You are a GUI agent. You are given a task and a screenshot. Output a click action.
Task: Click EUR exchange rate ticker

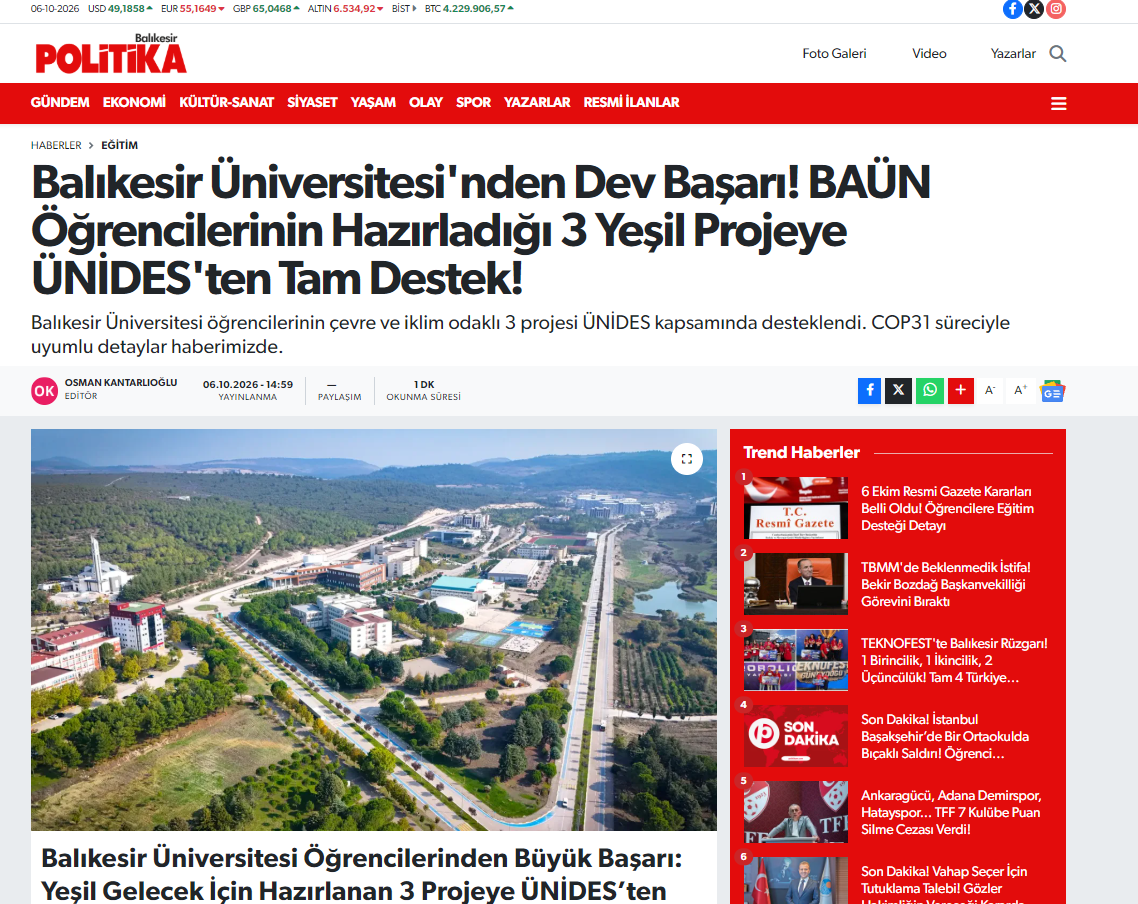pyautogui.click(x=192, y=9)
